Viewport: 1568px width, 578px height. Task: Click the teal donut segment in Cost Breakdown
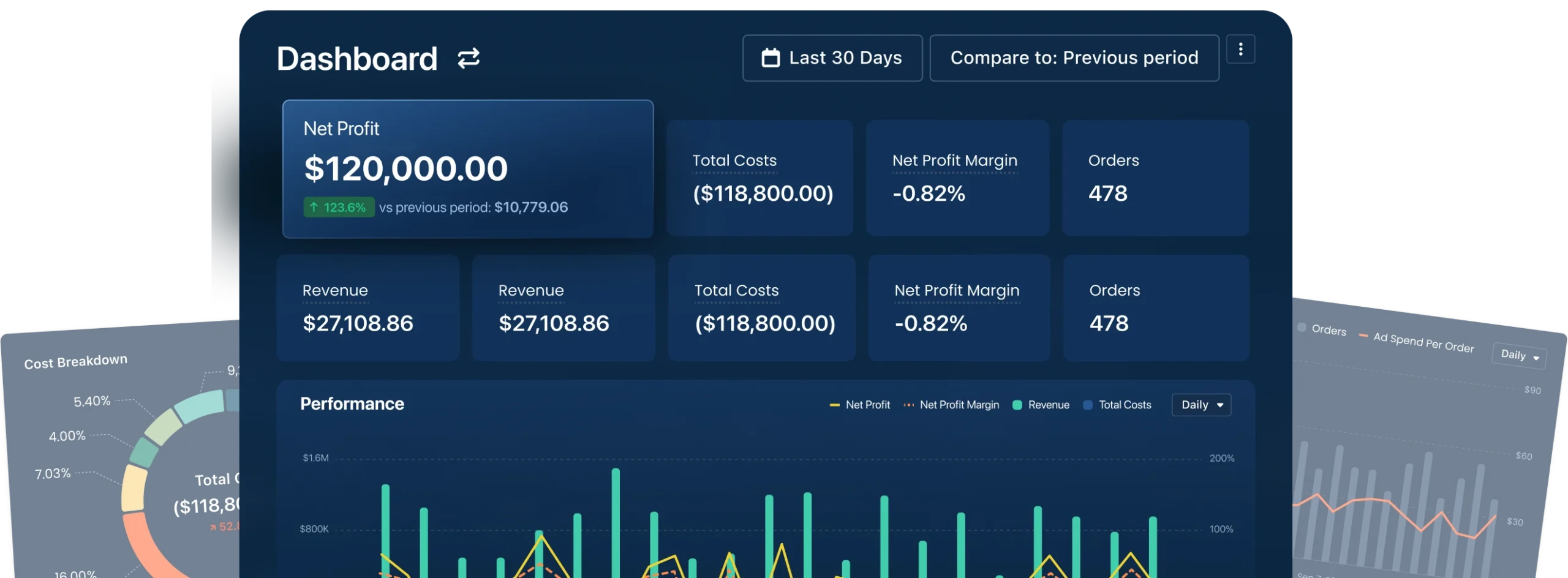[x=200, y=406]
